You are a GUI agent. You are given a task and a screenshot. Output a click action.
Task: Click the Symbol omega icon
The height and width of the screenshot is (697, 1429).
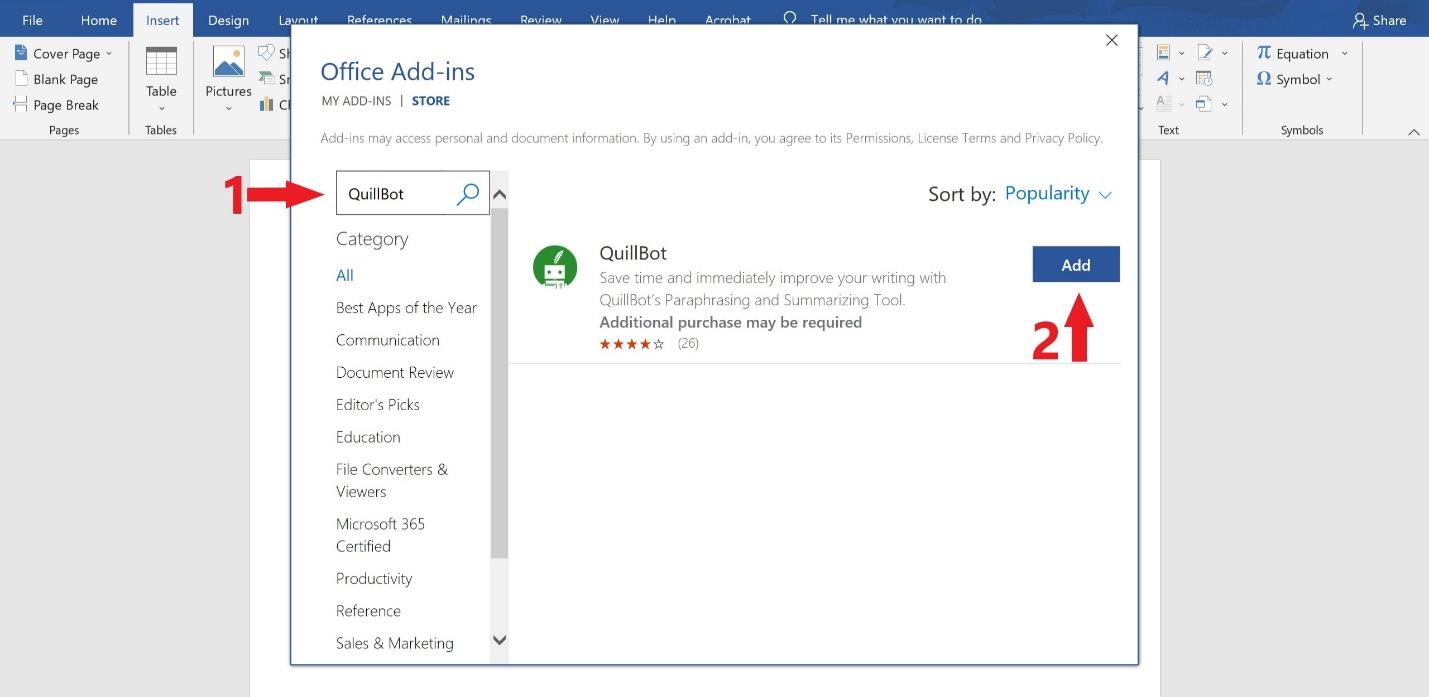(x=1264, y=79)
